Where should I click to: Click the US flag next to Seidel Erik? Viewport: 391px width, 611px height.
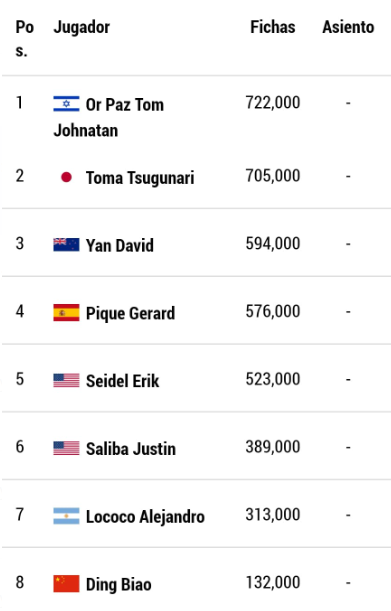point(66,380)
